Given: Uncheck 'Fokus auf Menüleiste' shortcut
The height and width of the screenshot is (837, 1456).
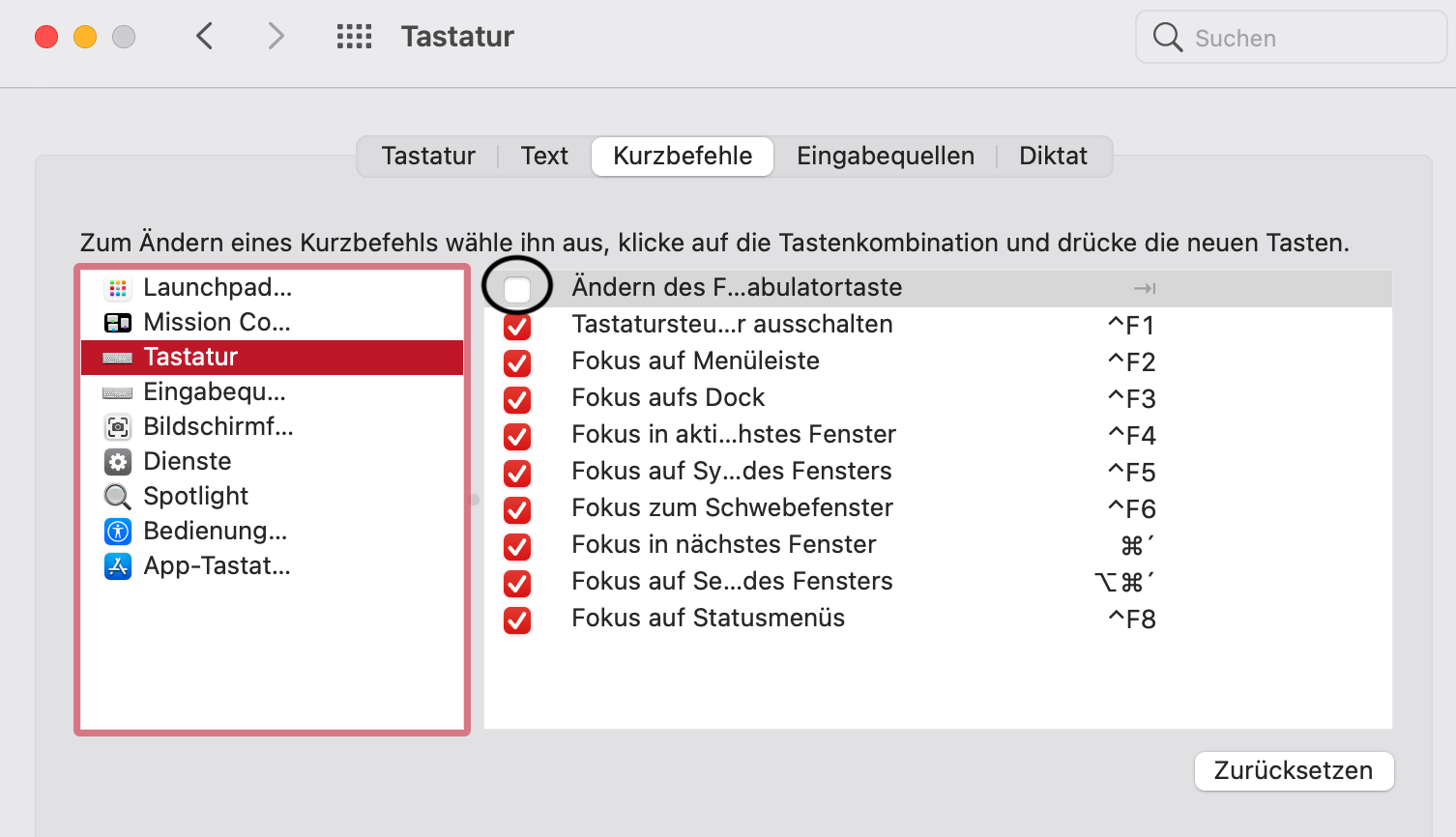Looking at the screenshot, I should tap(517, 362).
